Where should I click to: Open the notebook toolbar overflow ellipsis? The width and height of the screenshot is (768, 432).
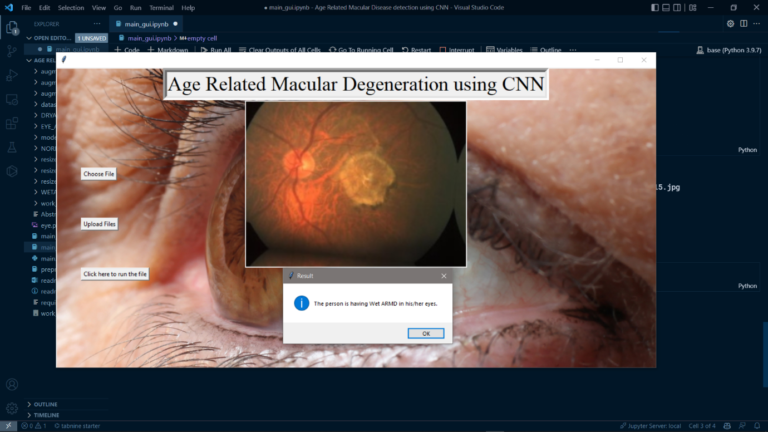click(573, 50)
